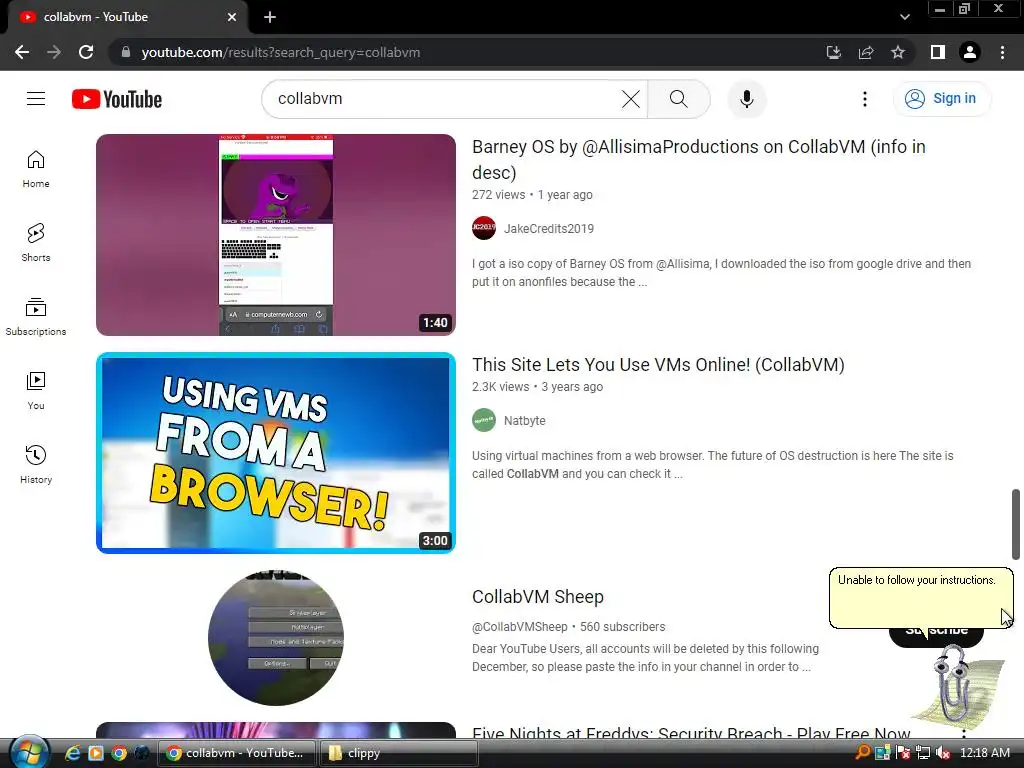
Task: Click the @CollabVMSheep handle text
Action: coord(520,627)
